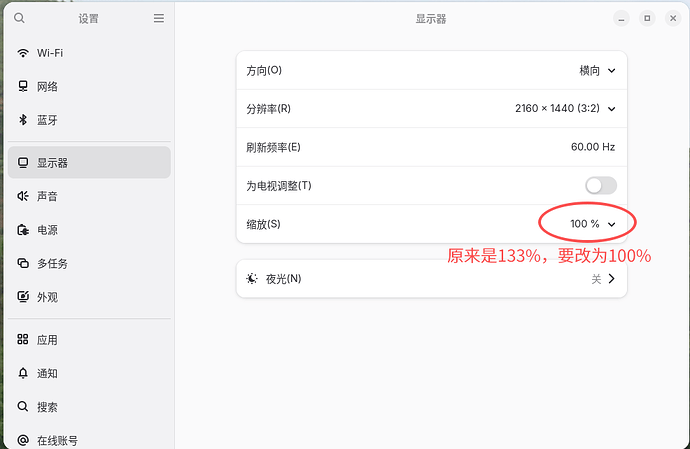Expand the Night Light (夜光) row arrow

click(611, 279)
